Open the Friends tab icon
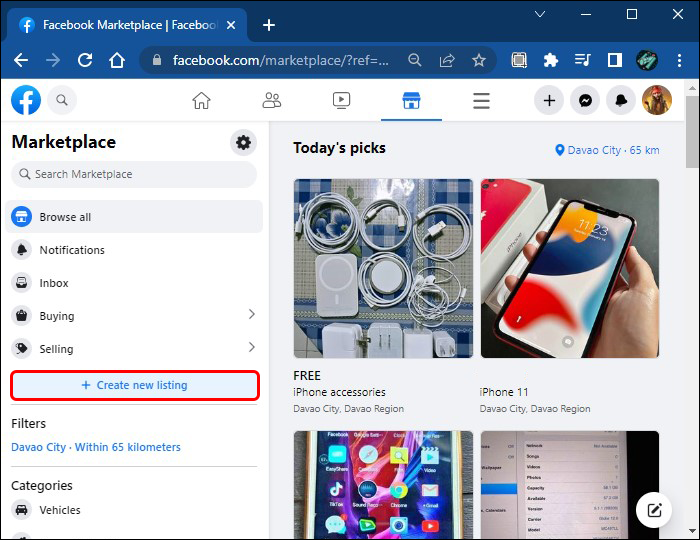Screen dimensions: 700x540 271,100
